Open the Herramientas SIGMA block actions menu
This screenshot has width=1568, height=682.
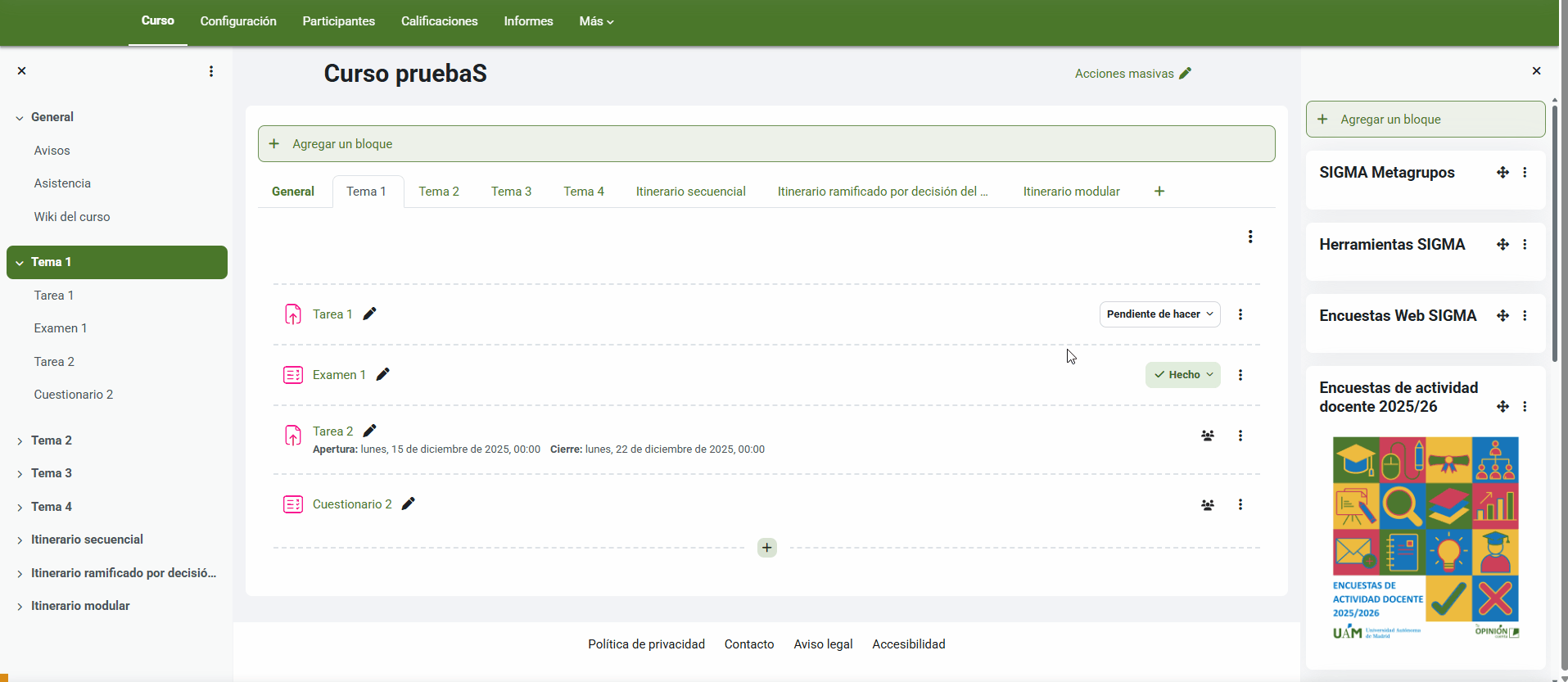click(1524, 245)
